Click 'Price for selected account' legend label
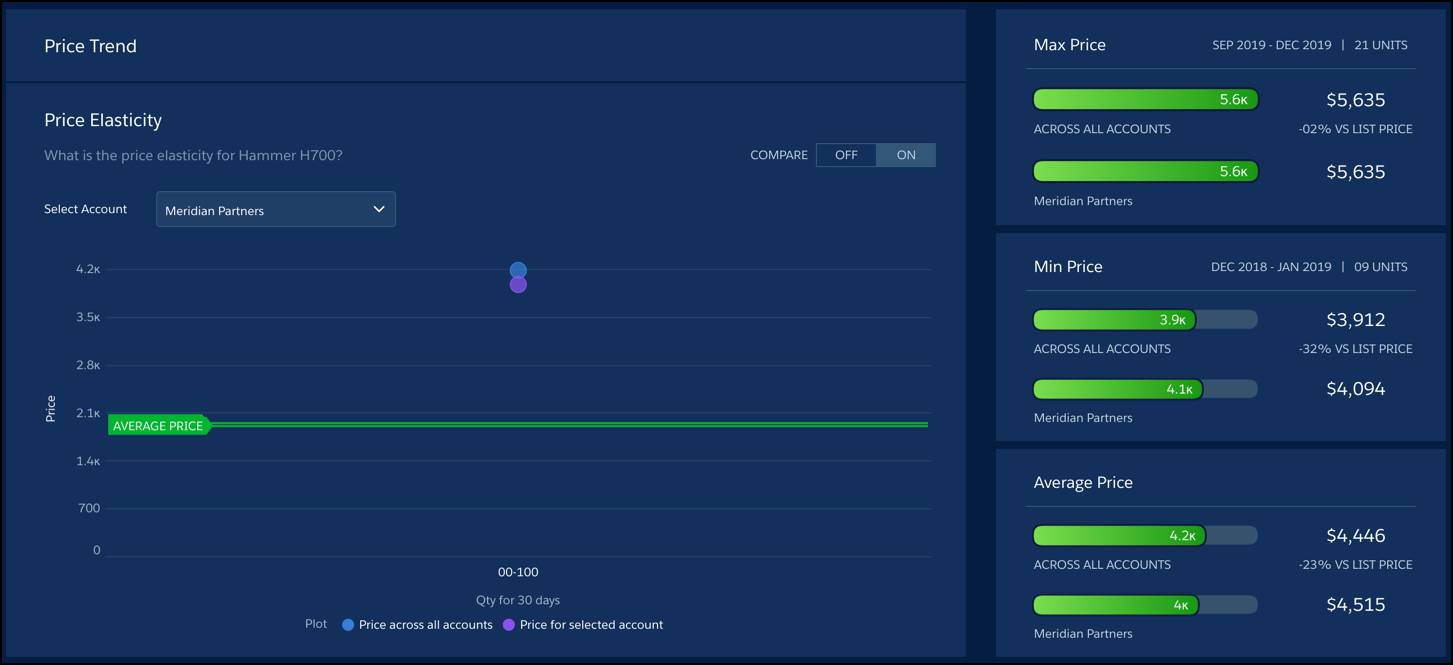Image resolution: width=1453 pixels, height=665 pixels. click(x=591, y=625)
